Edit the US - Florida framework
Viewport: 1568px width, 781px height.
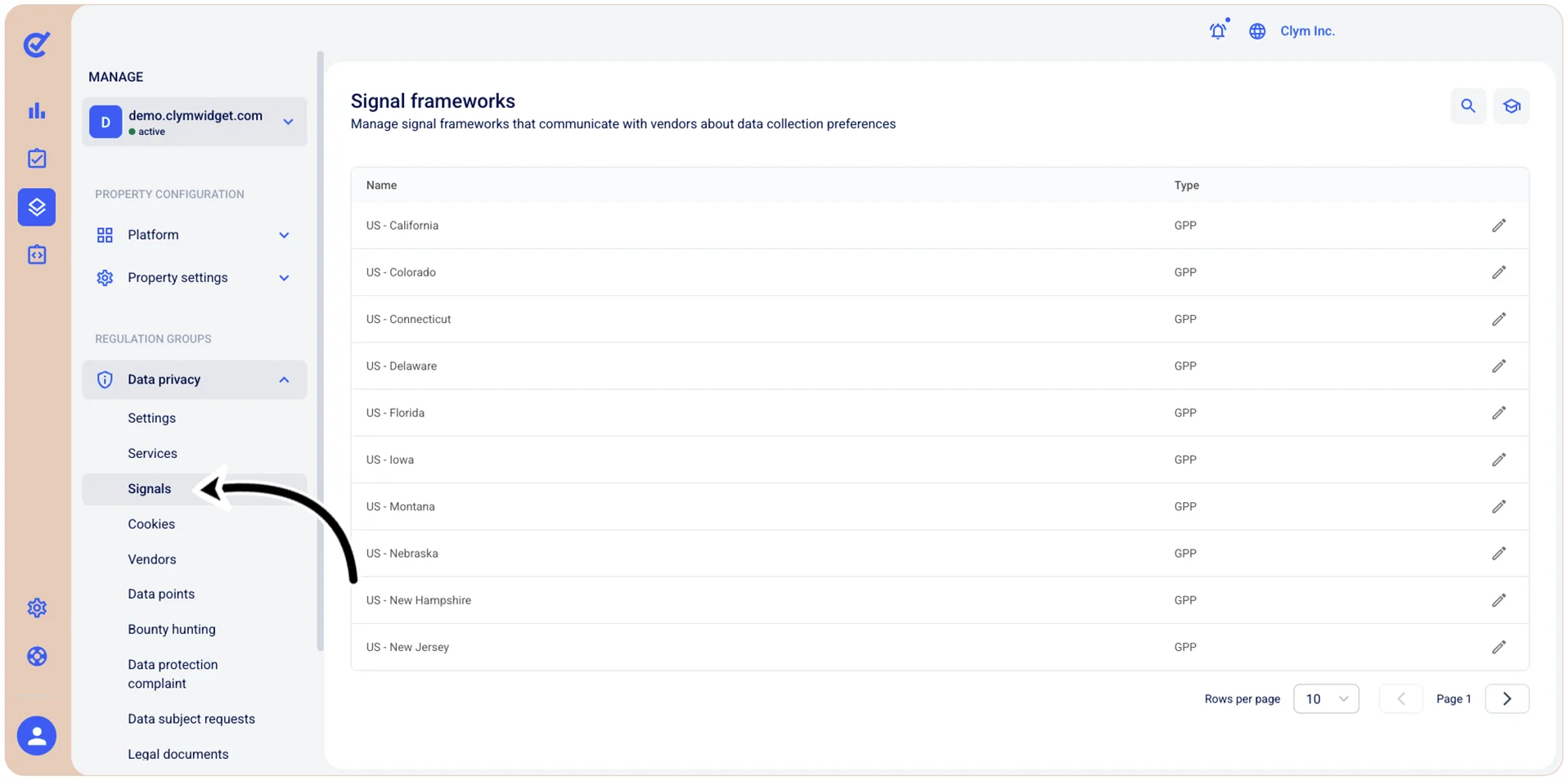(1498, 413)
